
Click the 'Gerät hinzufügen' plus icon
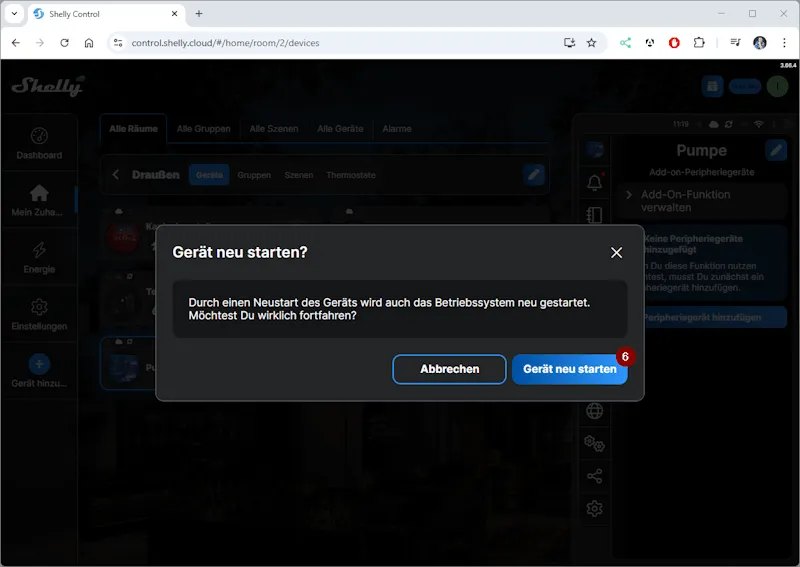click(x=39, y=365)
